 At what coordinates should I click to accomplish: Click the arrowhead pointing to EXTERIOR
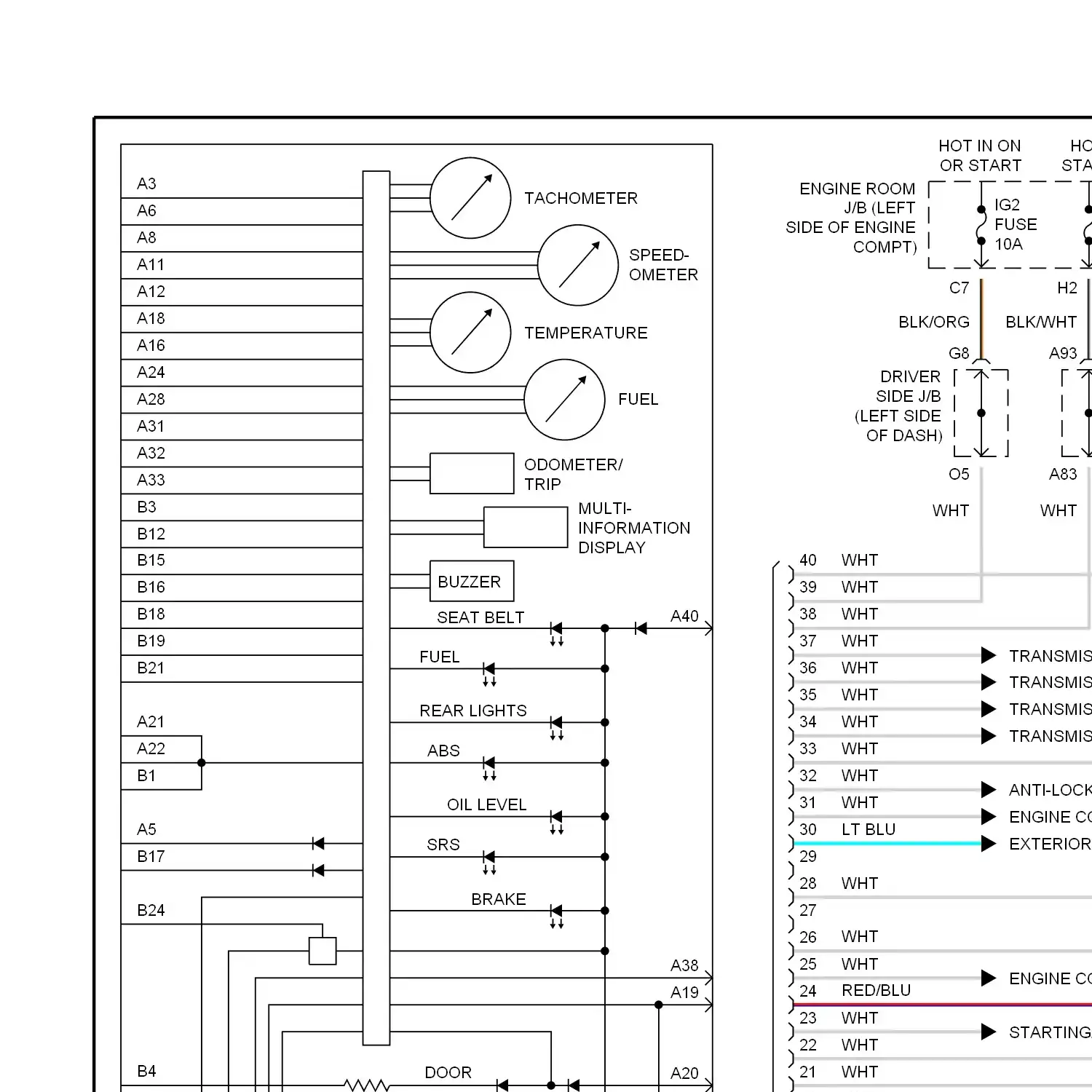[x=988, y=844]
